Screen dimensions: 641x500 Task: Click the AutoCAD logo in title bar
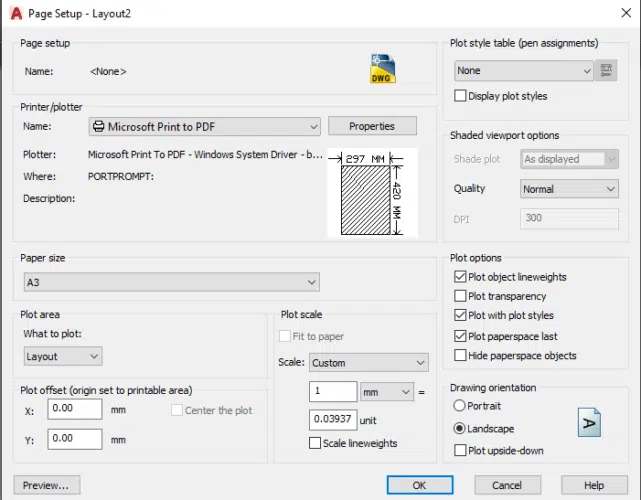click(x=16, y=13)
